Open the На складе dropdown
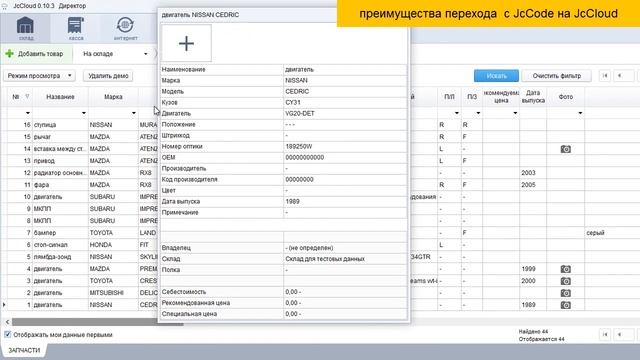 coord(115,54)
